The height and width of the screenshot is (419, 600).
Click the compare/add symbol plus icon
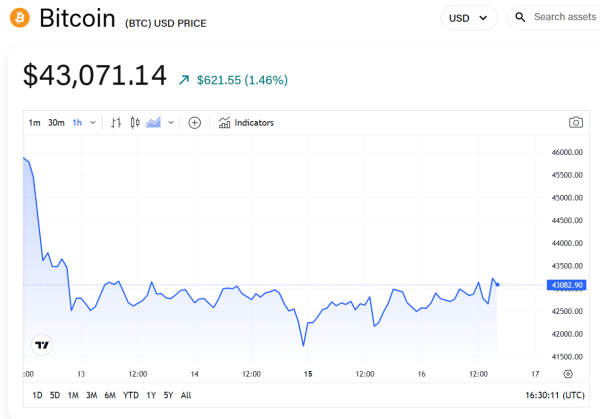(x=195, y=123)
